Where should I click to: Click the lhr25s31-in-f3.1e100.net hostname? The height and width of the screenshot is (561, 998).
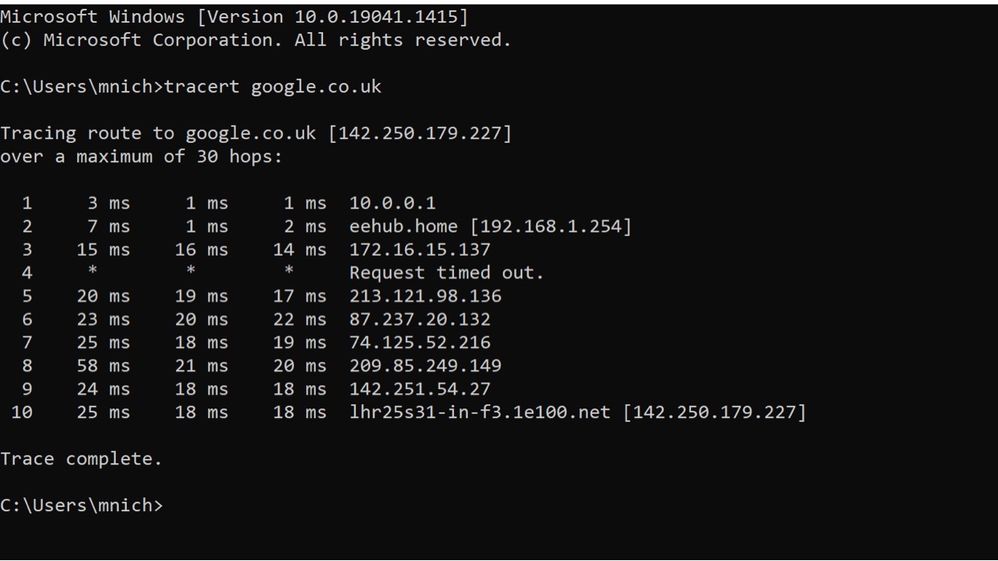pyautogui.click(x=479, y=412)
